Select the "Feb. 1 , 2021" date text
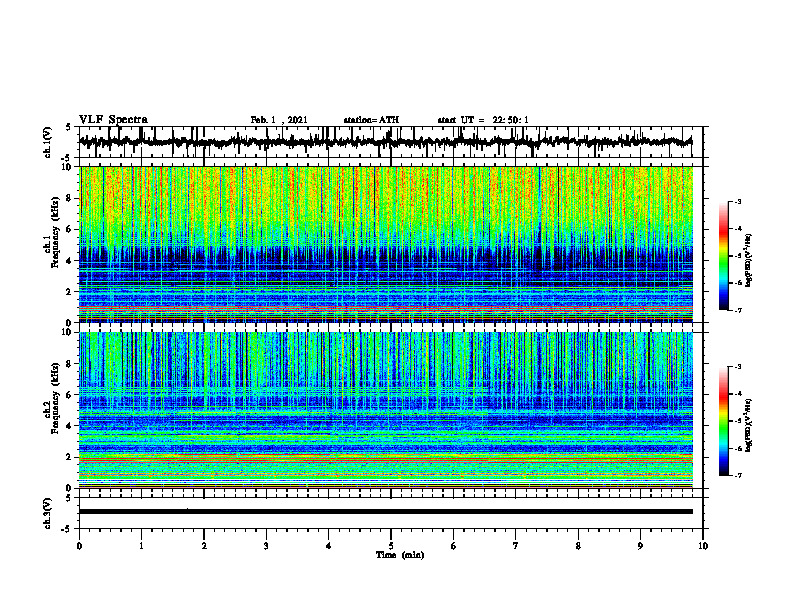 point(279,120)
